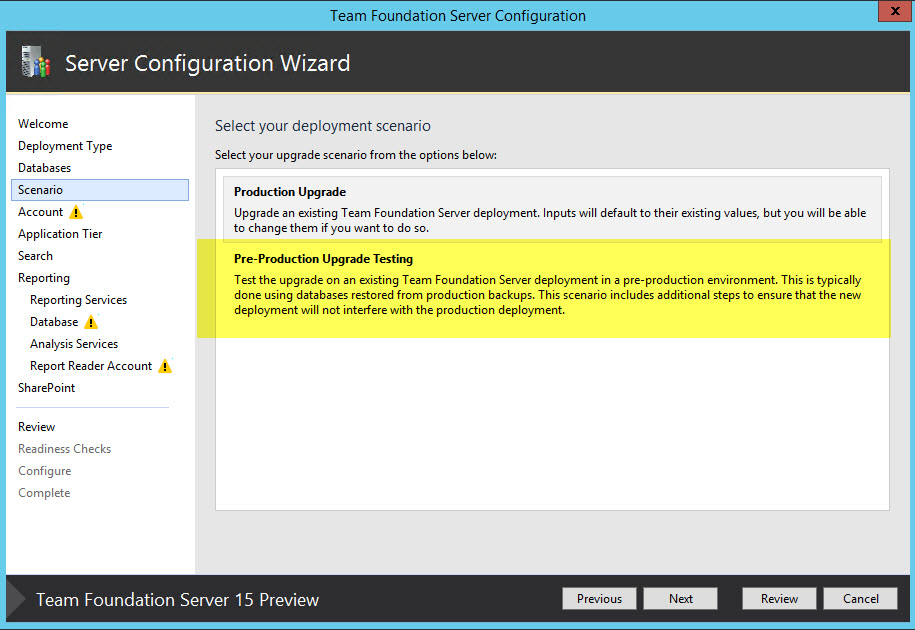Open the SharePoint step
915x630 pixels.
point(47,388)
